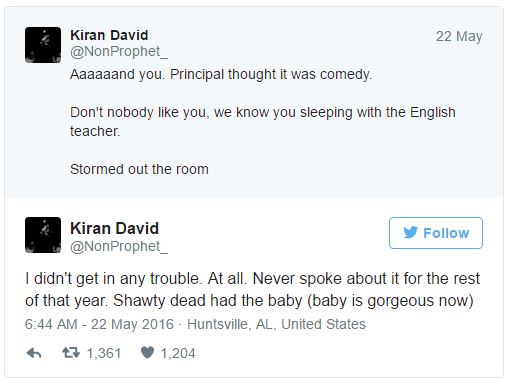This screenshot has height=384, width=508.
Task: Click the retweet icon
Action: pyautogui.click(x=71, y=353)
